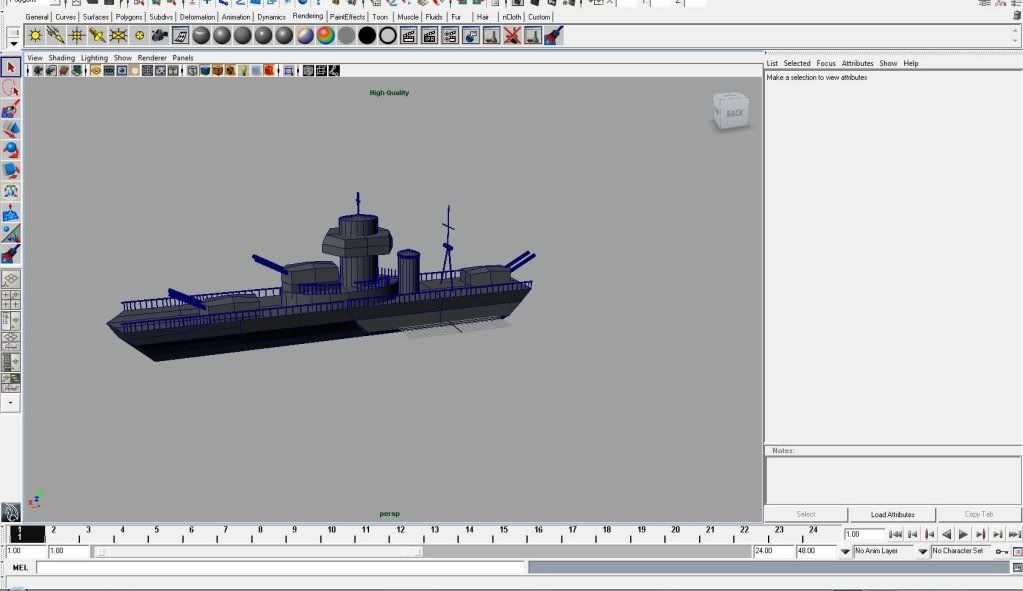Toggle wireframe shading in panel toolbar

[192, 70]
